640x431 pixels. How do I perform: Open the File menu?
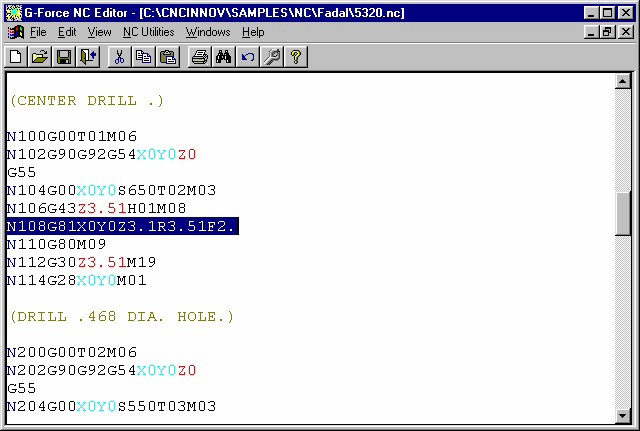[x=38, y=32]
